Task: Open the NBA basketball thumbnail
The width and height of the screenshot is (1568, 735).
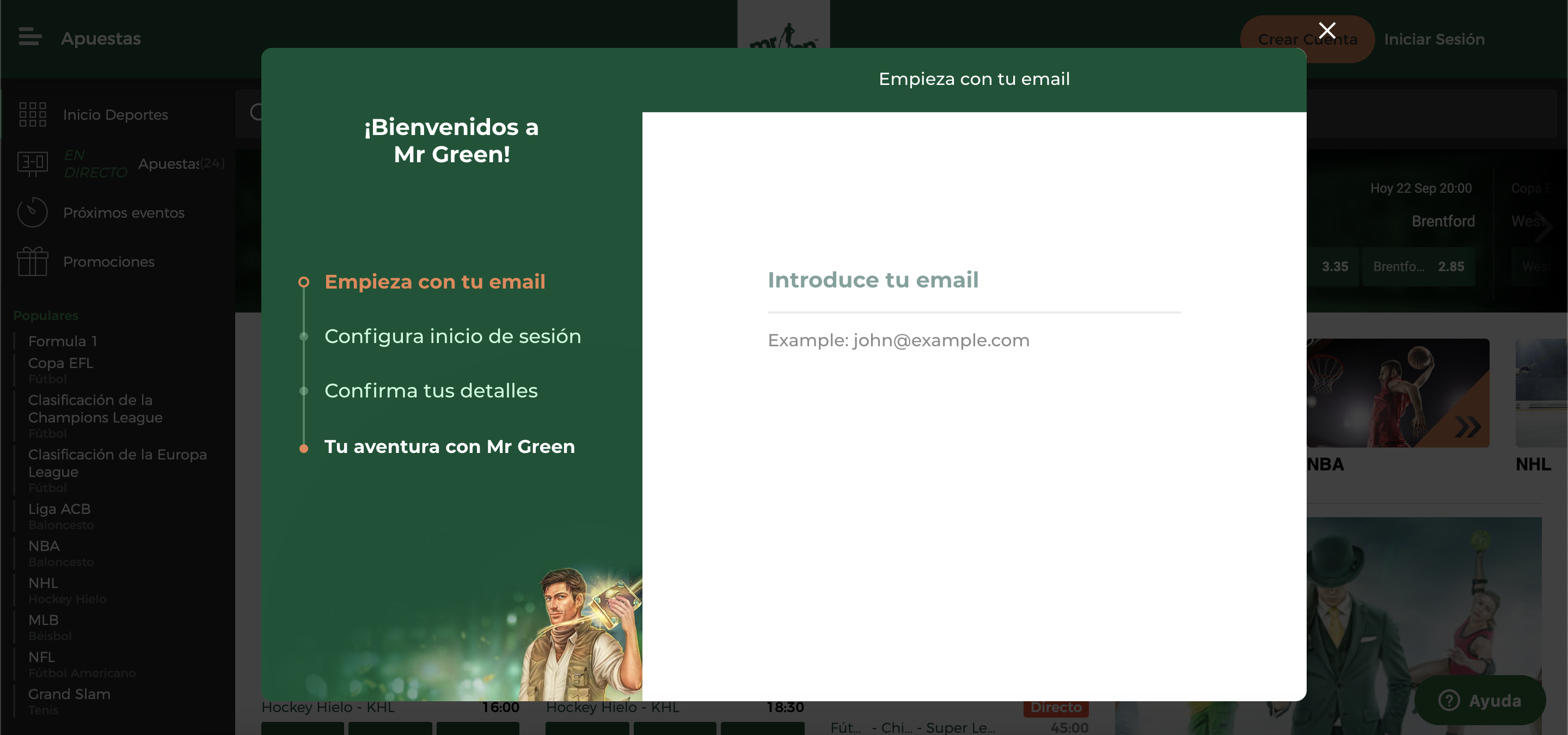Action: (1398, 393)
